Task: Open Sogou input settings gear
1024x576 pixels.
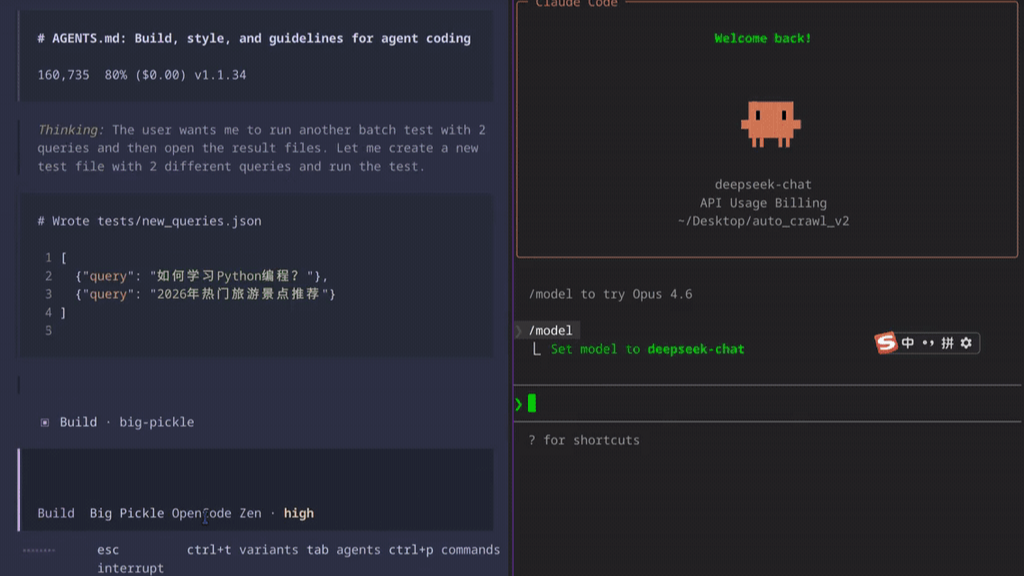Action: click(x=967, y=343)
